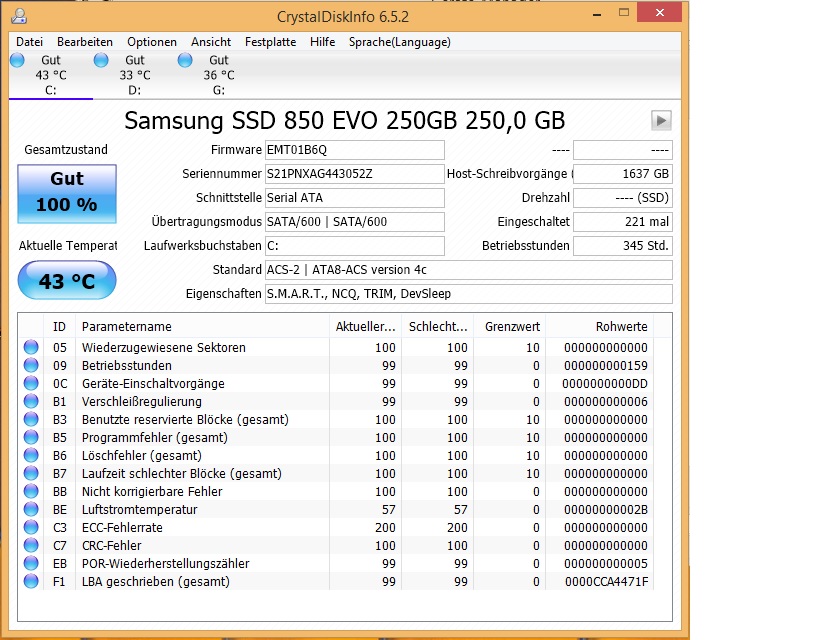Click the Samsung SSD 850 EVO title text
This screenshot has width=819, height=640.
(x=345, y=121)
